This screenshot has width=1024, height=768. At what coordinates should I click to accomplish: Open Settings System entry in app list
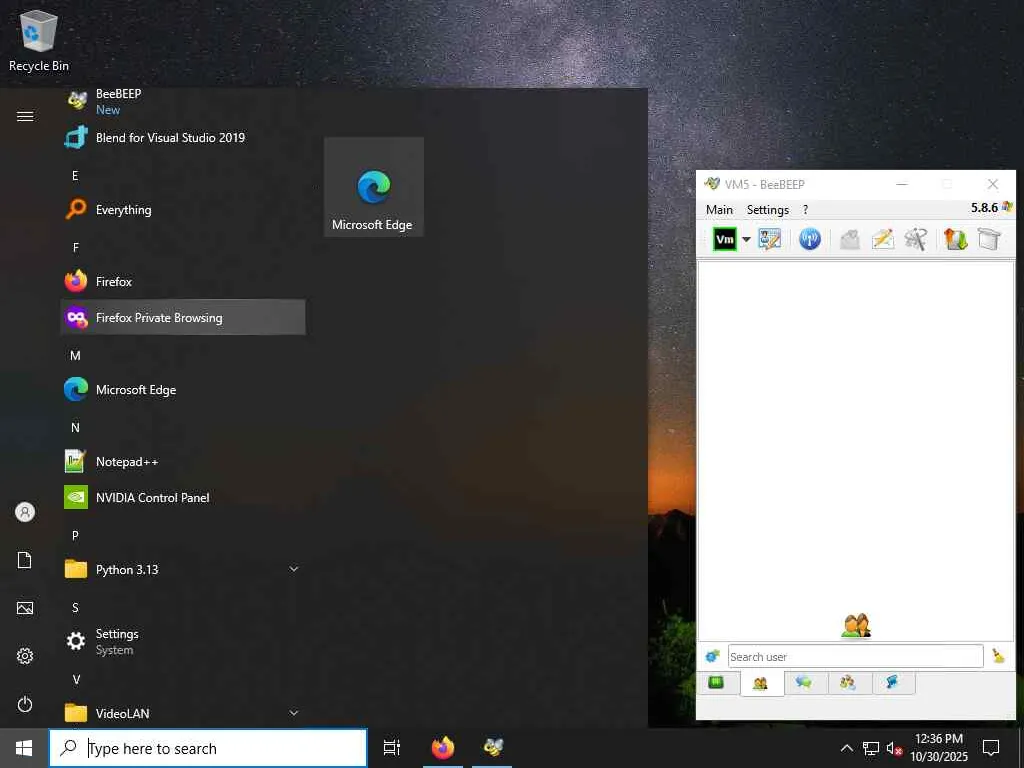coord(183,641)
